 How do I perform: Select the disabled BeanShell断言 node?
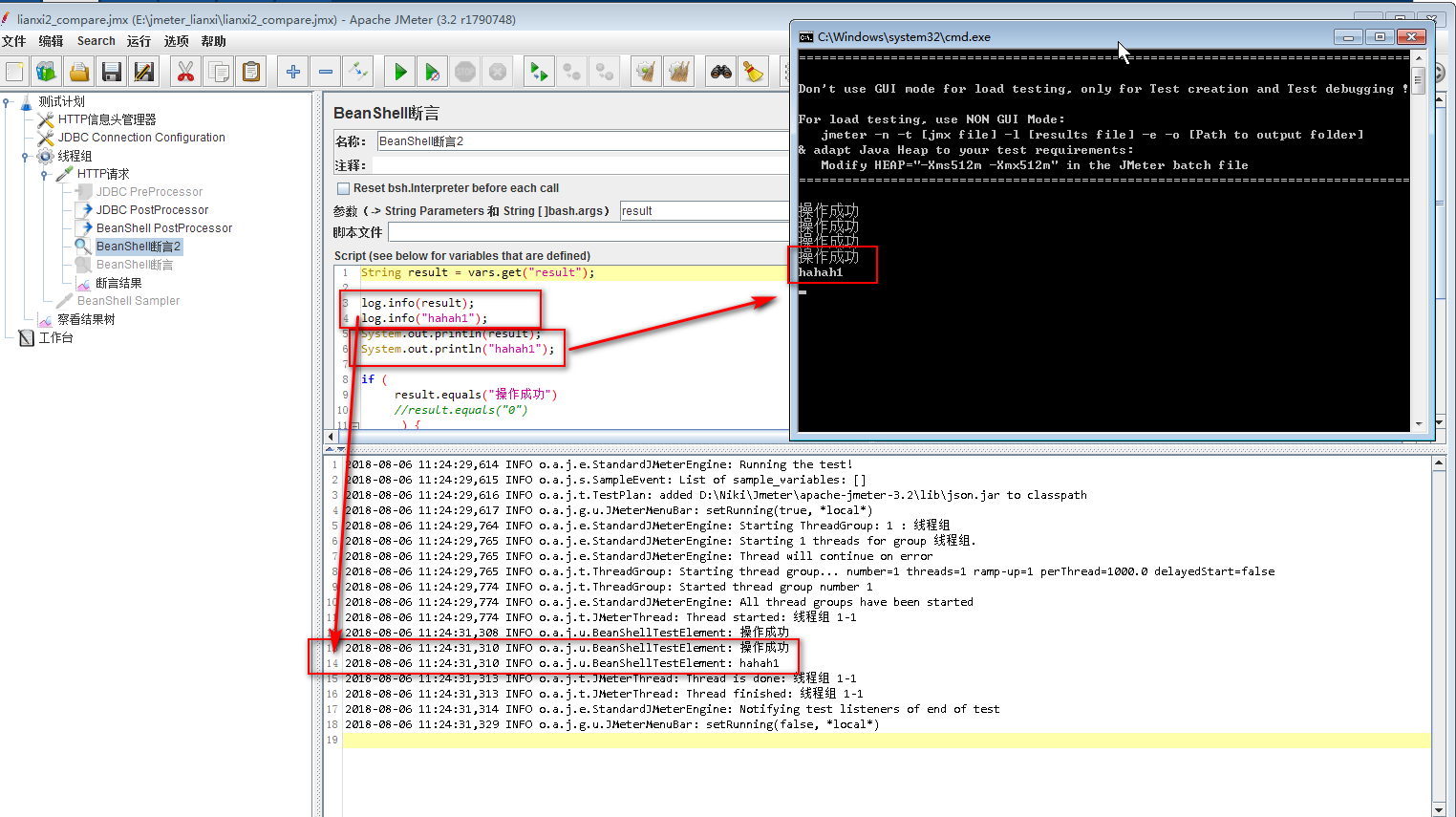[135, 265]
